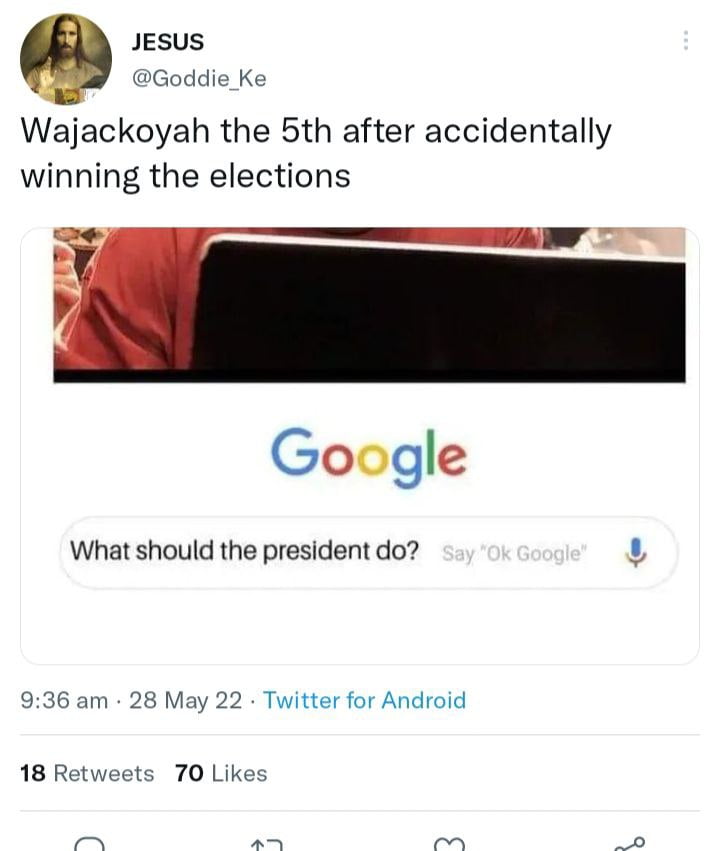Click the 9:36 am timestamp
Image resolution: width=720 pixels, height=851 pixels.
(64, 700)
